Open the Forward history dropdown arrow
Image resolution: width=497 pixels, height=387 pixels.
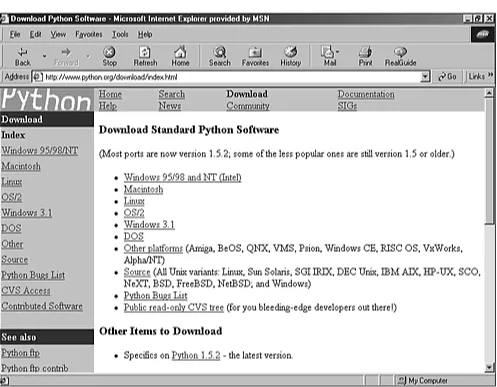tap(88, 56)
